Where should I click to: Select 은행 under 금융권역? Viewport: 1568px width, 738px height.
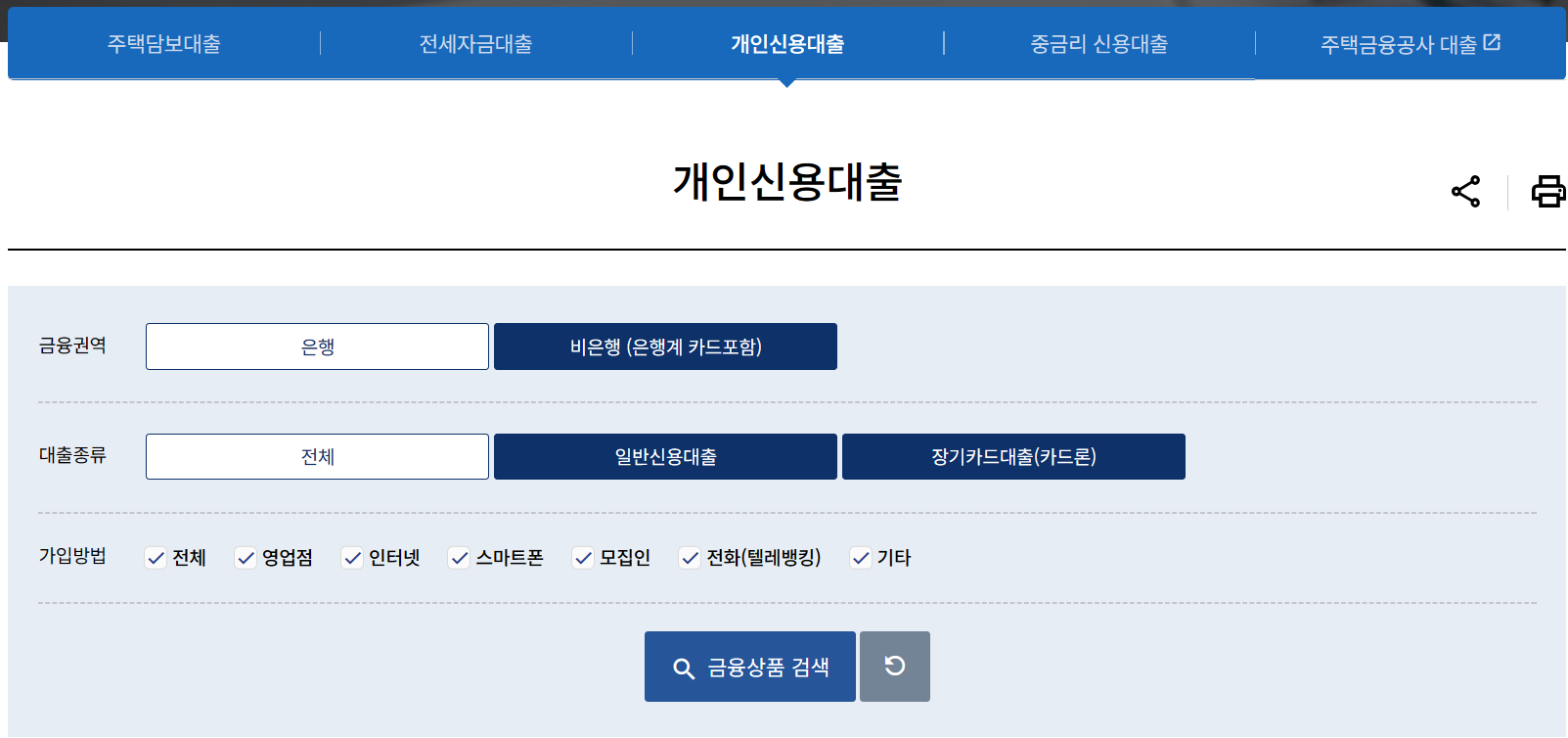[317, 346]
